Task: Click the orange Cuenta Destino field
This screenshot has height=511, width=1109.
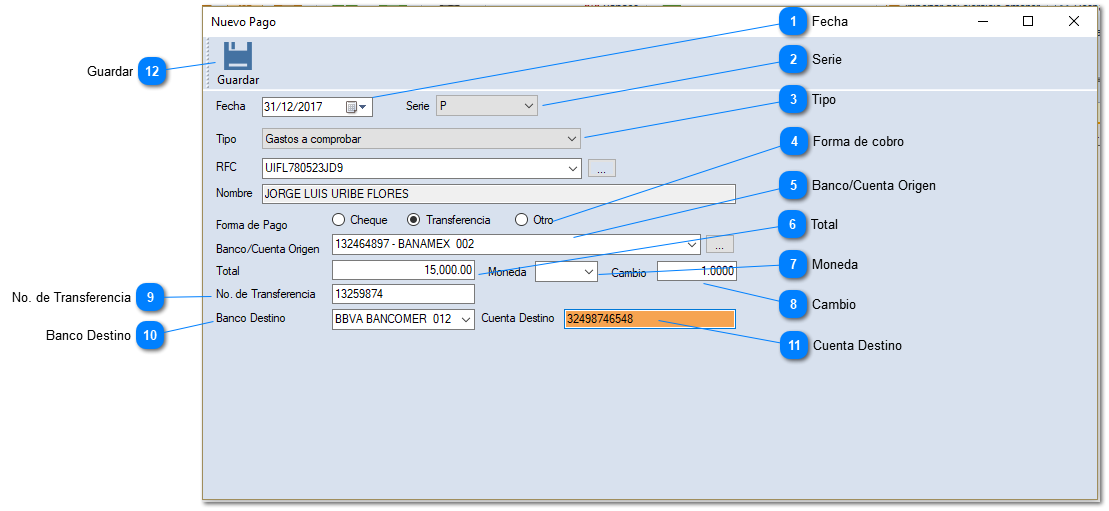Action: pyautogui.click(x=649, y=319)
